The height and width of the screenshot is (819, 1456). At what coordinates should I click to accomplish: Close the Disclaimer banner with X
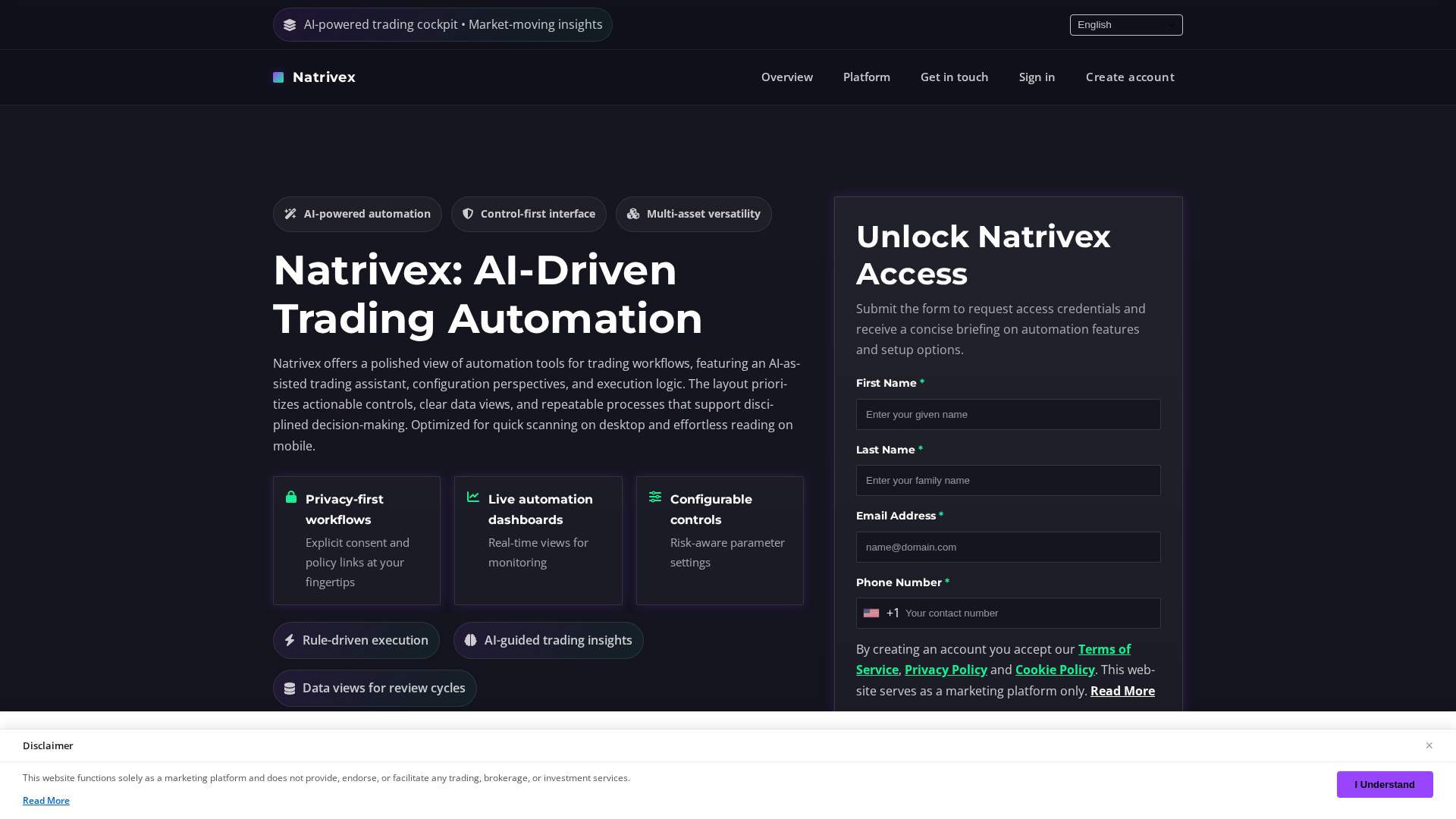pyautogui.click(x=1429, y=745)
